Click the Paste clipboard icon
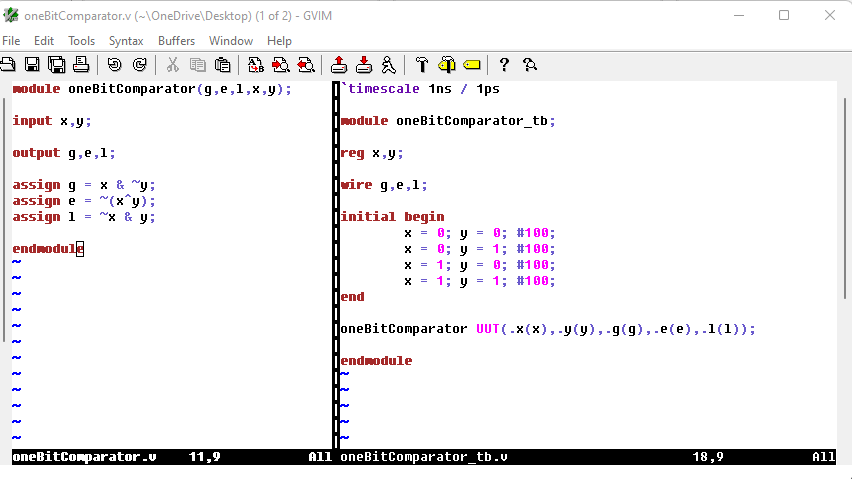Image resolution: width=852 pixels, height=479 pixels. click(223, 65)
